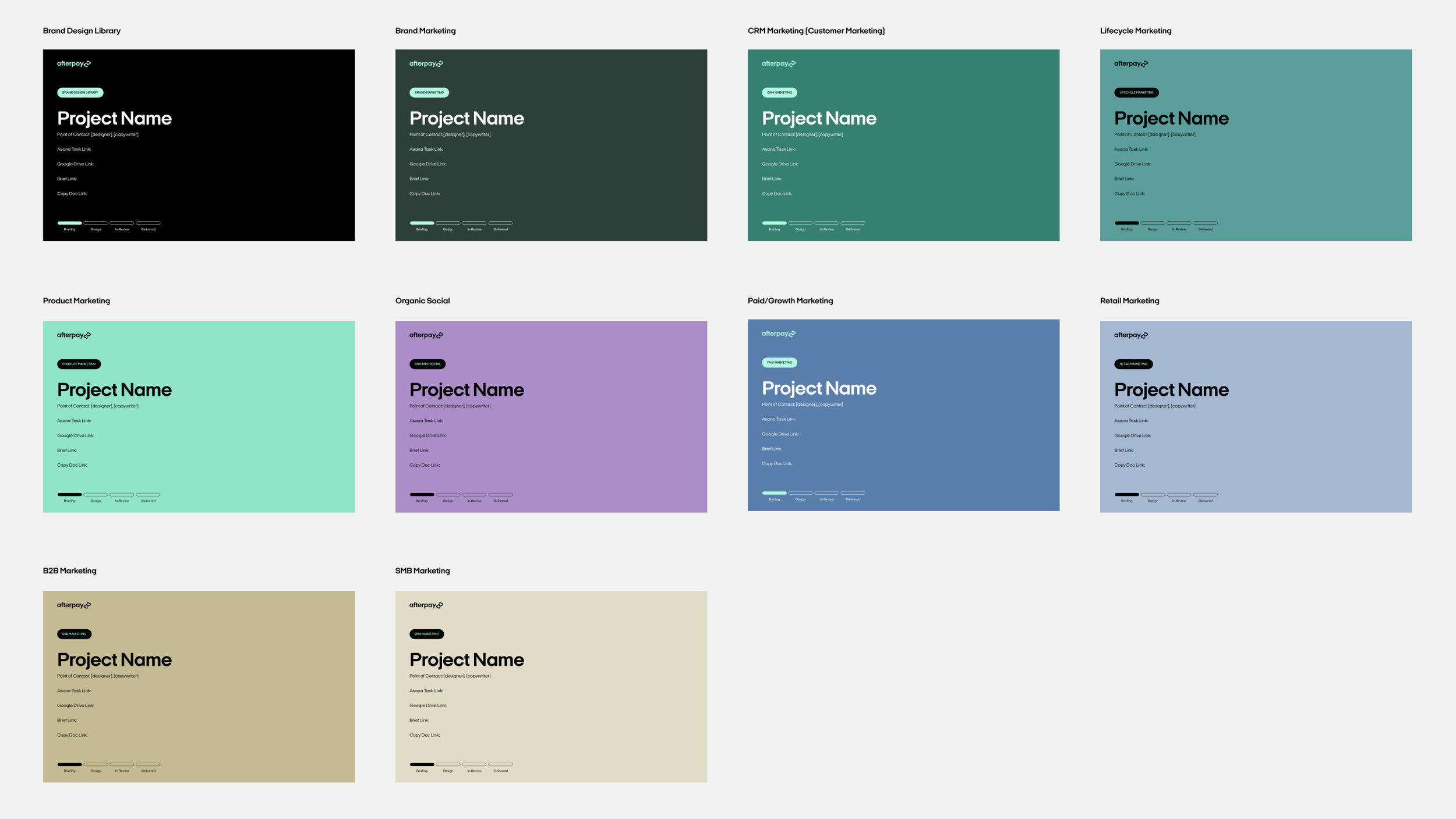The image size is (1456, 819).
Task: Click the ORGANIC SOCIAL tag pill
Action: pyautogui.click(x=427, y=364)
